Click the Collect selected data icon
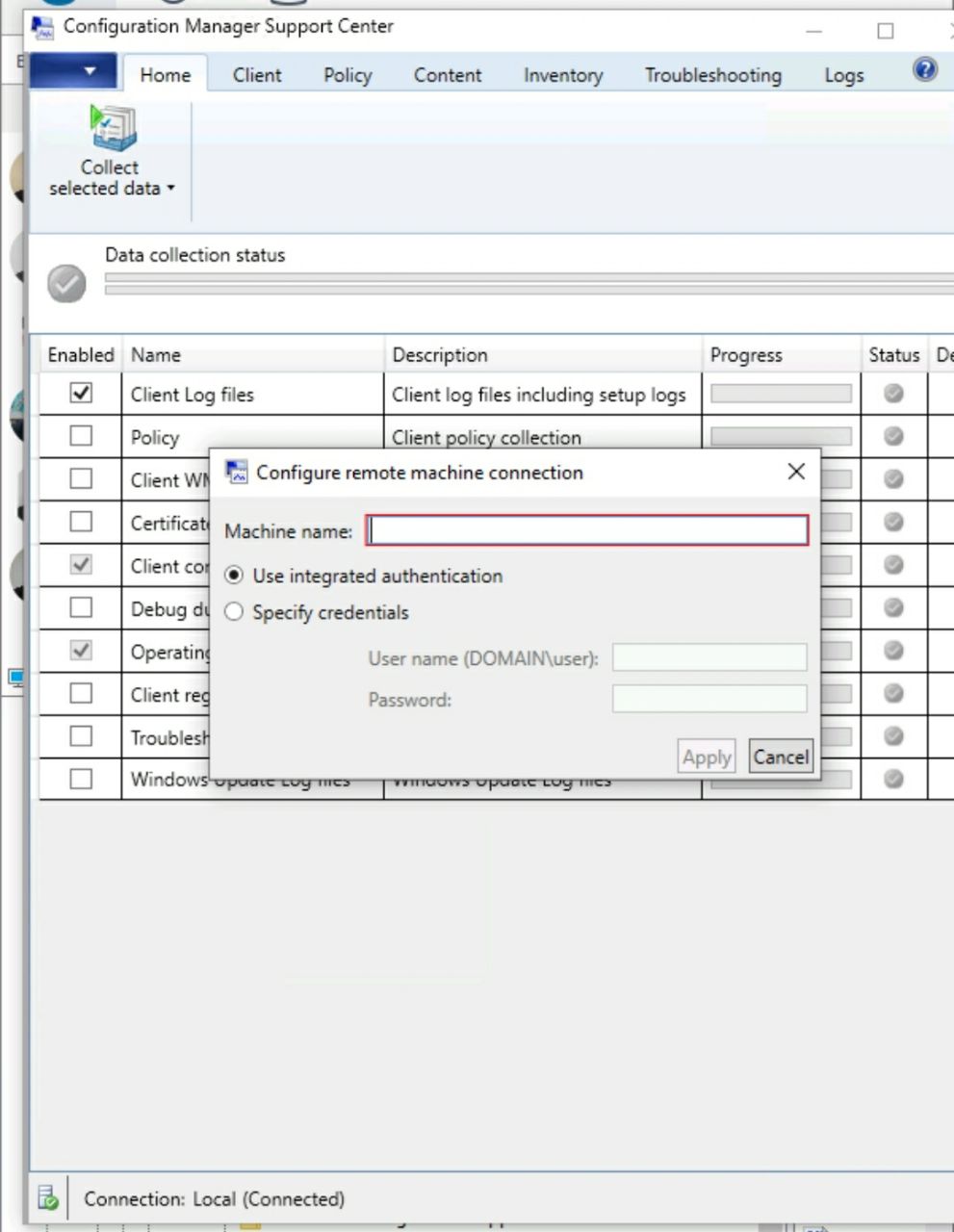 coord(114,128)
